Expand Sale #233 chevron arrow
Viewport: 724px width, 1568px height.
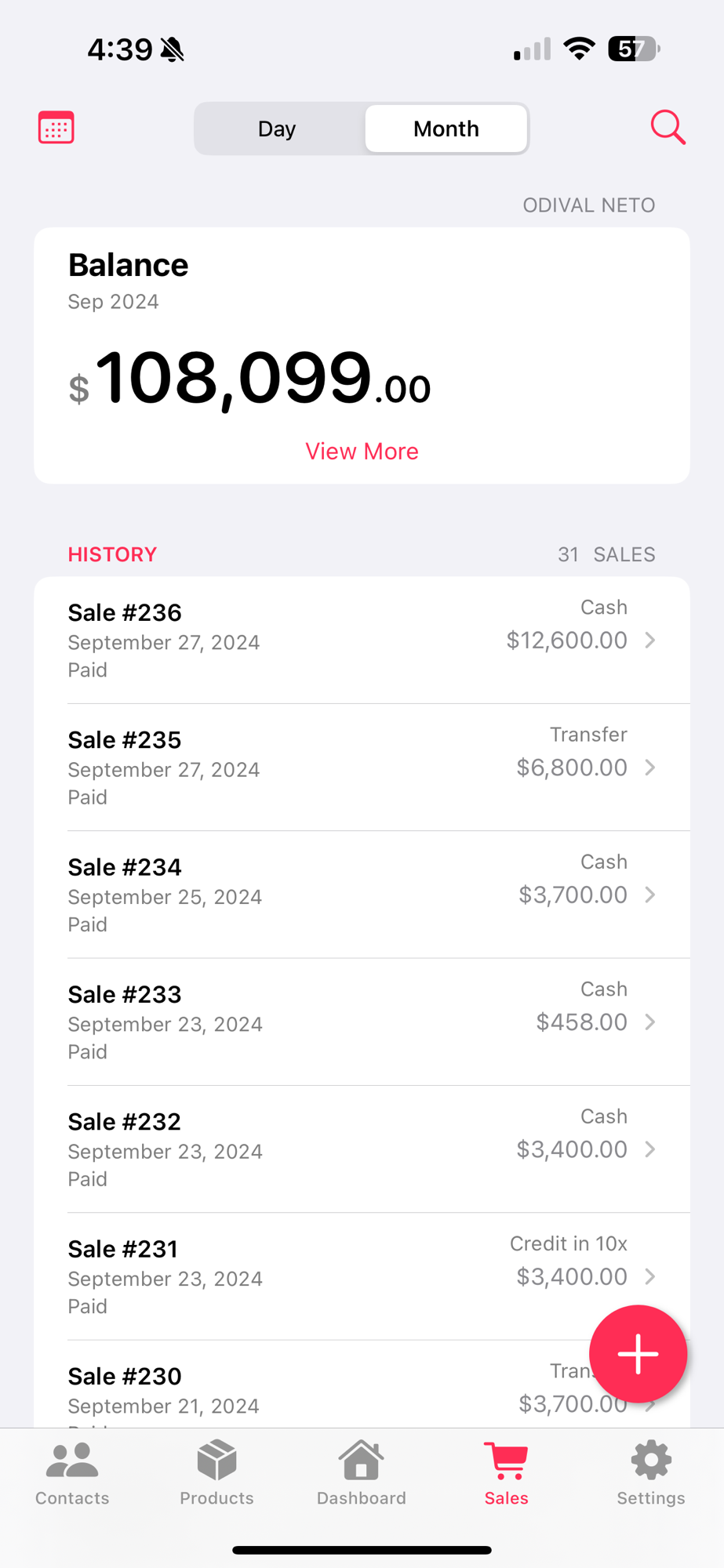click(650, 1022)
